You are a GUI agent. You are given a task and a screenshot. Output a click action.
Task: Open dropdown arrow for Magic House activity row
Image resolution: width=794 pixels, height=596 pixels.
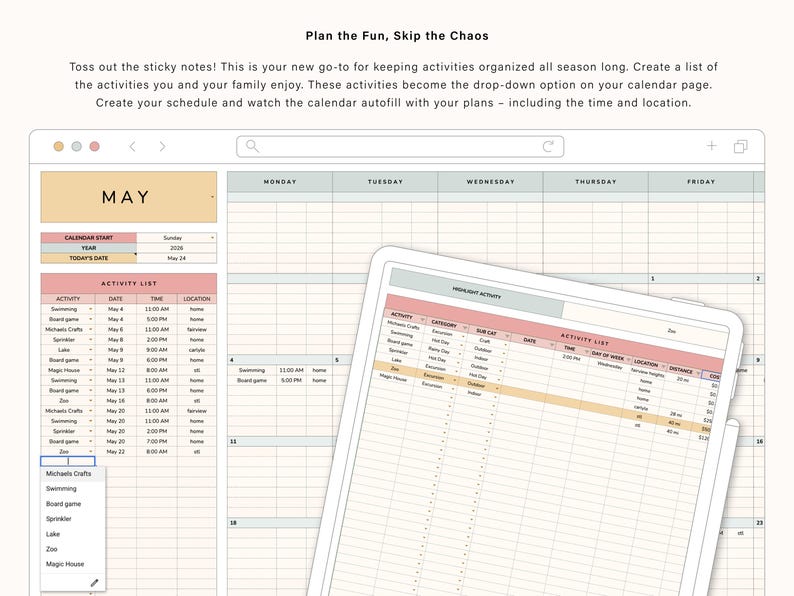coord(91,370)
